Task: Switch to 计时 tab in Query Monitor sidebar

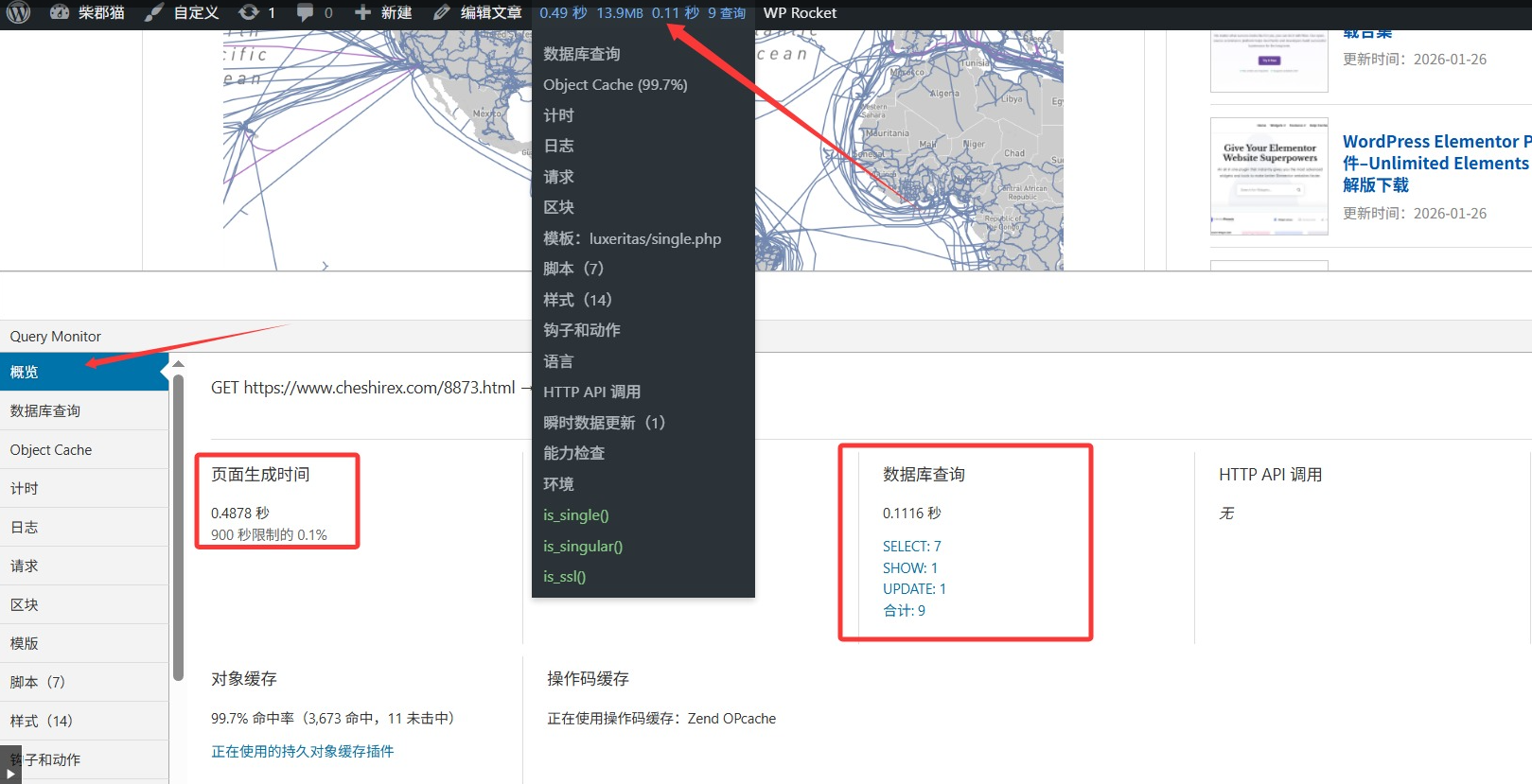Action: 25,488
